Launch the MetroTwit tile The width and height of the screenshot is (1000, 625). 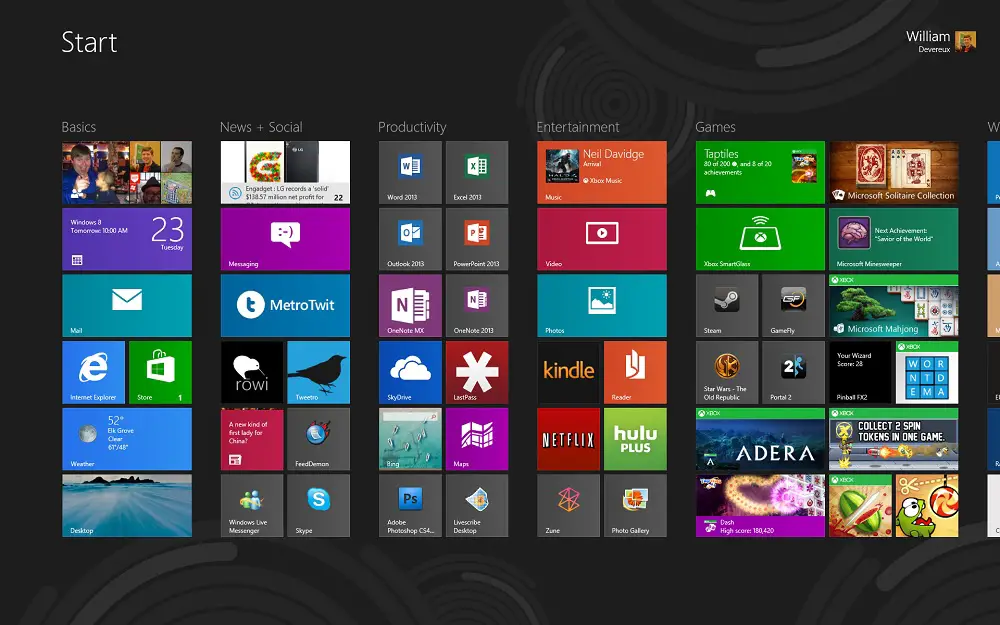285,305
